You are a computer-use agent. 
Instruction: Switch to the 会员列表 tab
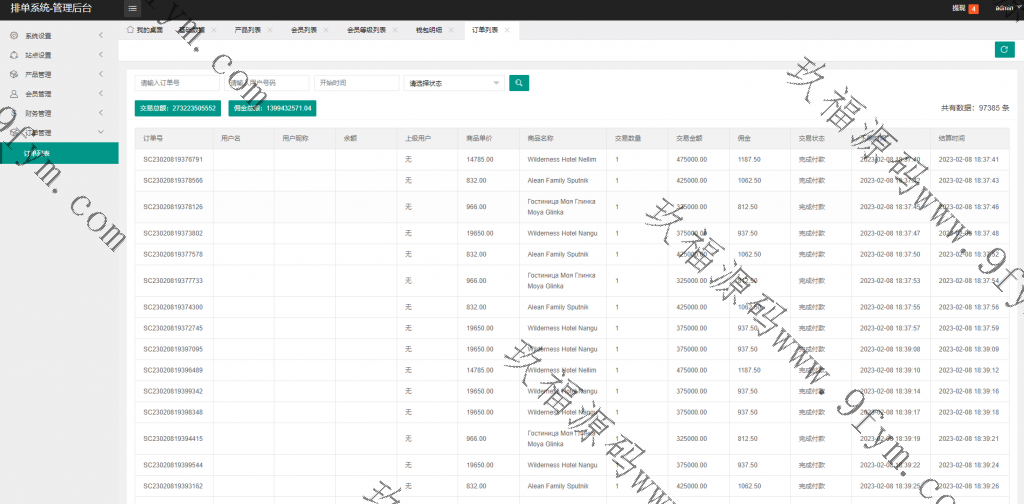[303, 30]
